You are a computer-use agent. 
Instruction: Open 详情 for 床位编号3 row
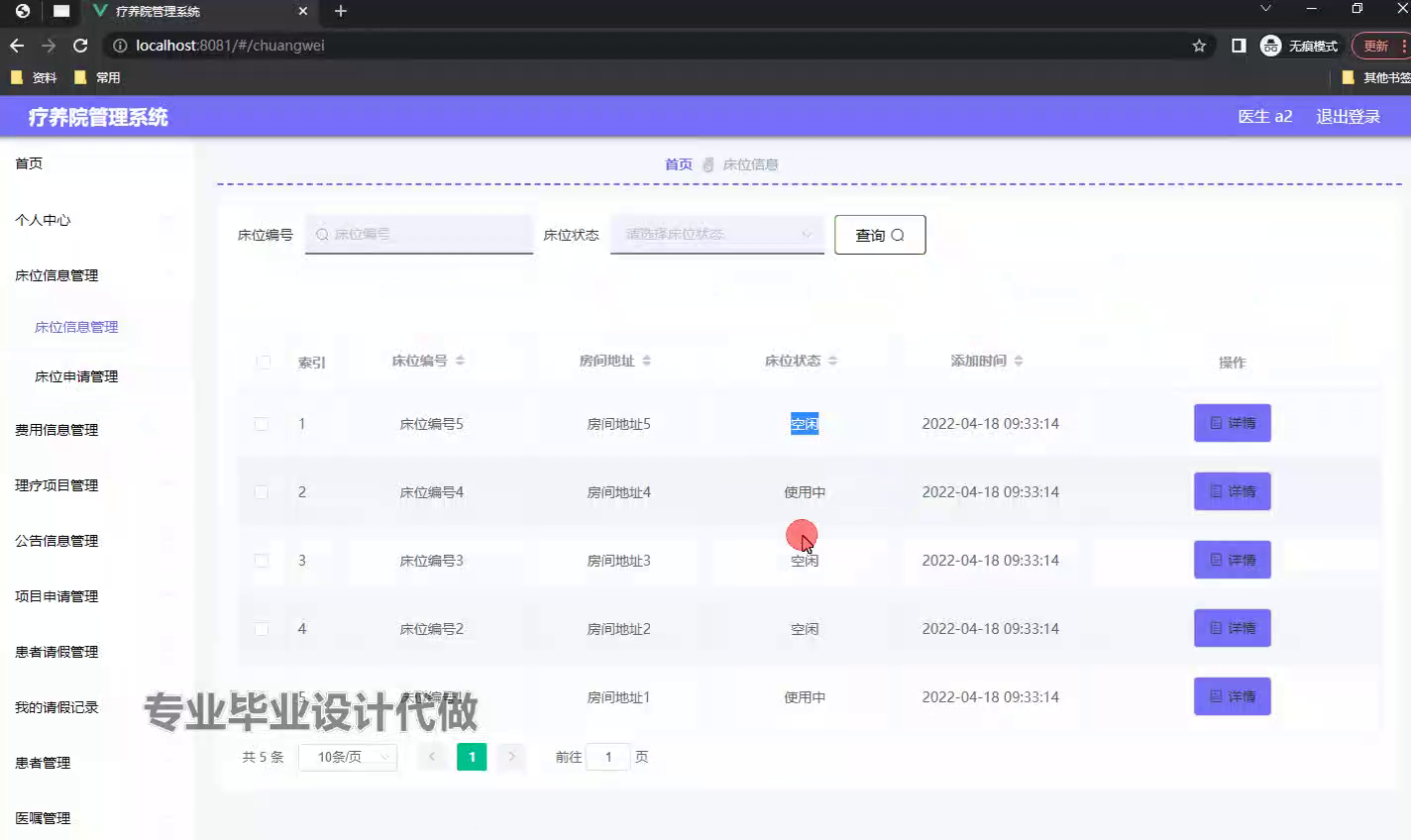pyautogui.click(x=1232, y=560)
